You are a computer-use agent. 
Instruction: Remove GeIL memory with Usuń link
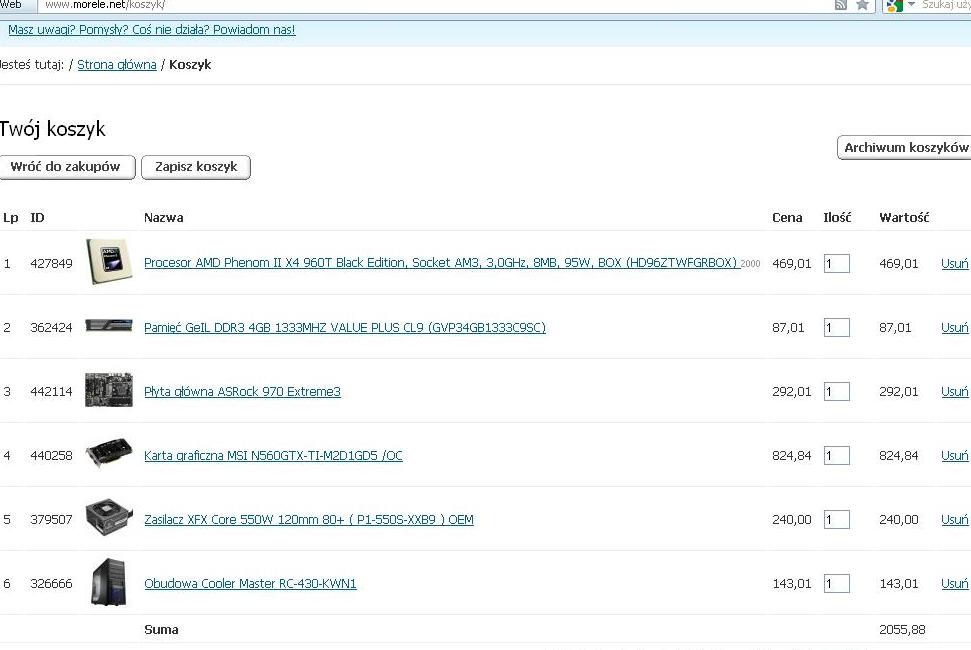click(954, 327)
